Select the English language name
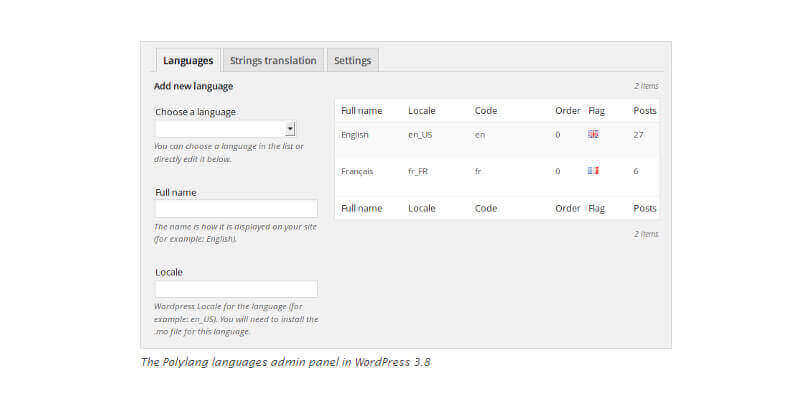The image size is (800, 400). [355, 135]
